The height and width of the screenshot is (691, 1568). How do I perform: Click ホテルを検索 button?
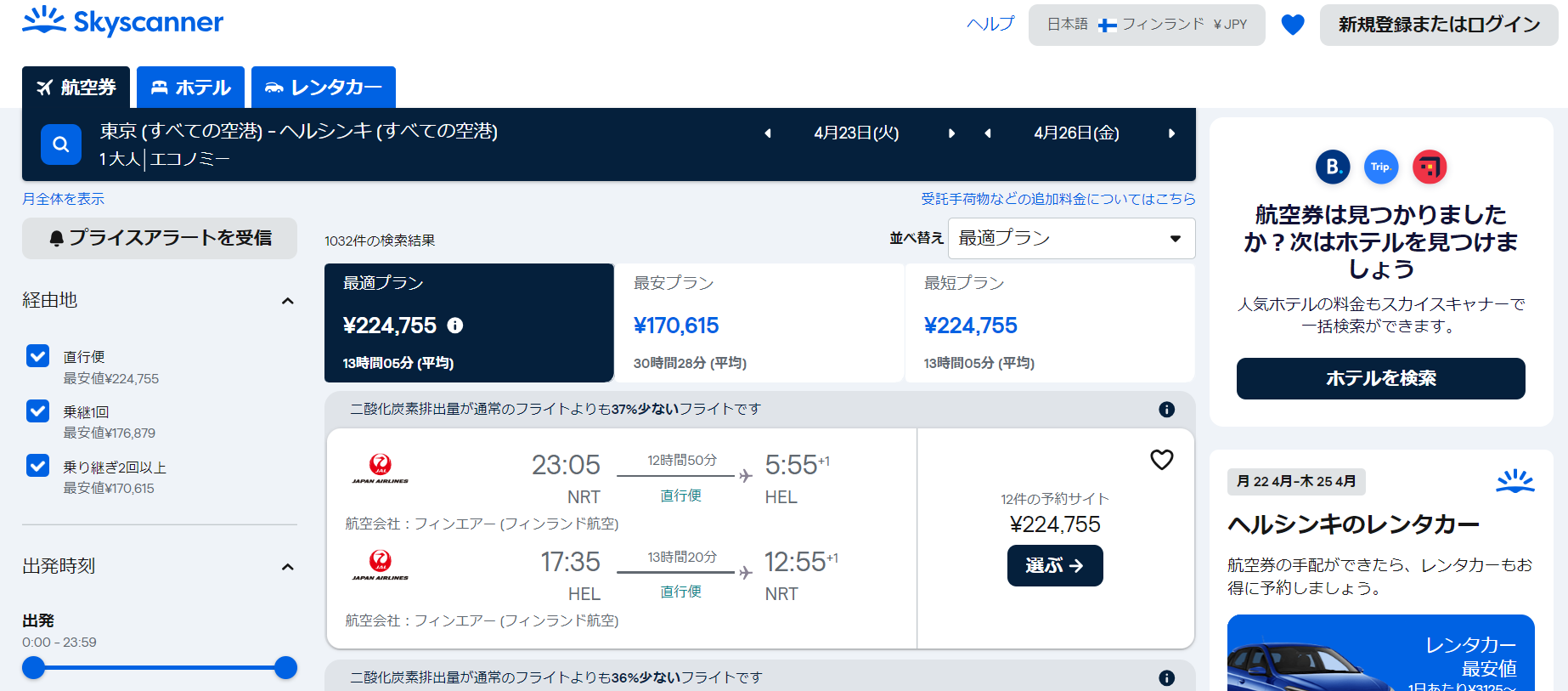click(1381, 379)
